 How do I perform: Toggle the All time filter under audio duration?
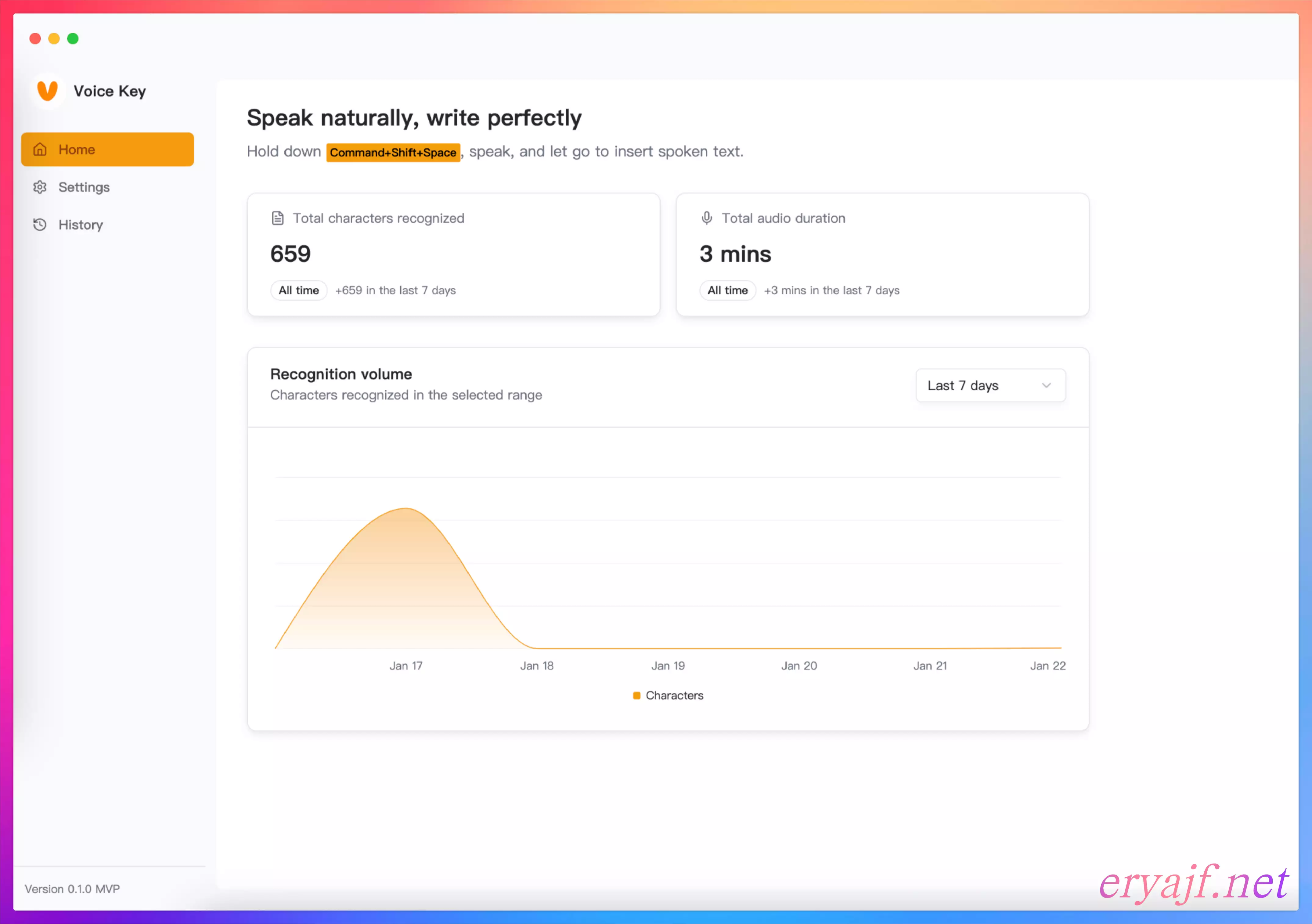coord(727,290)
